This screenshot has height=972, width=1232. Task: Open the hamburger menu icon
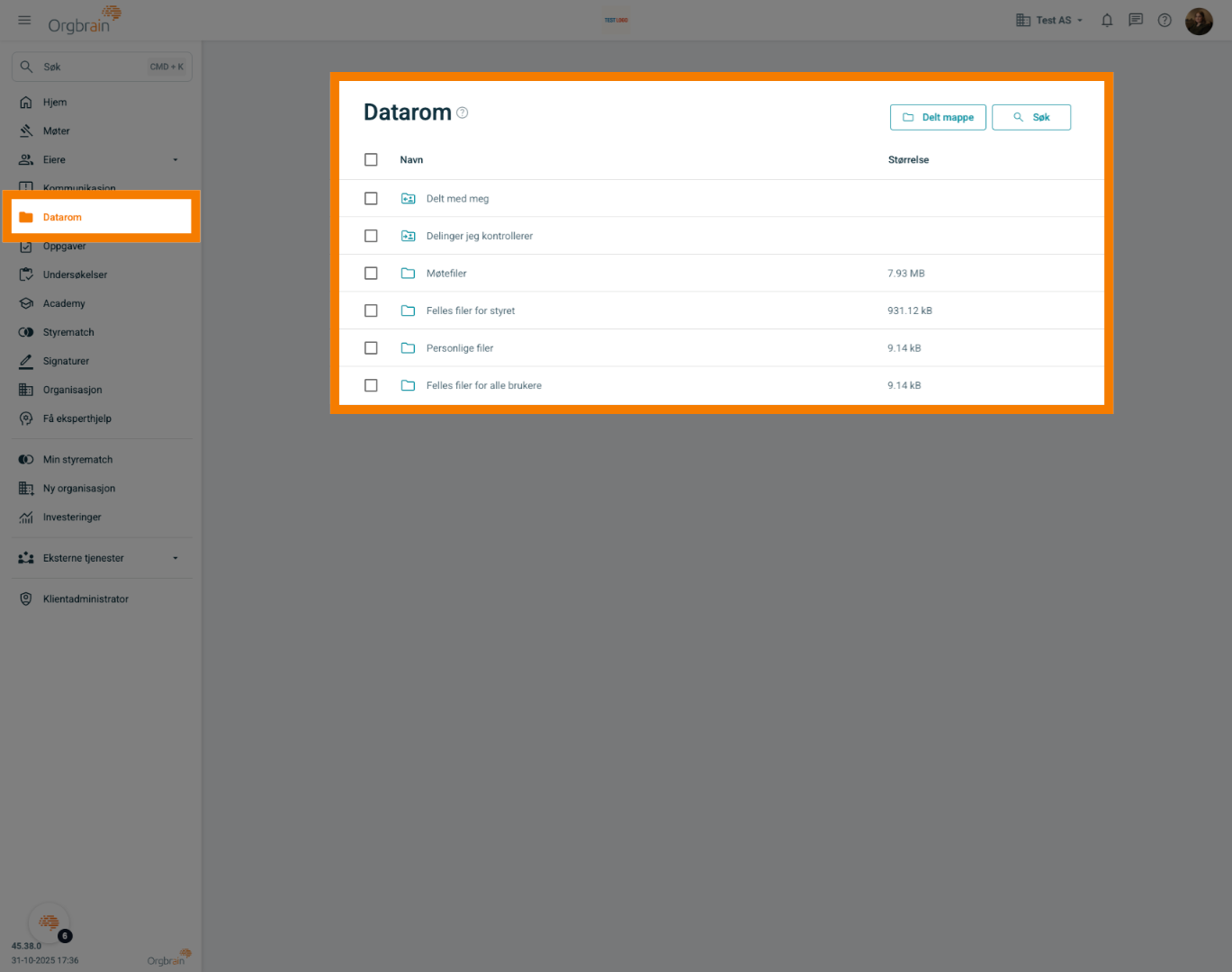click(24, 20)
